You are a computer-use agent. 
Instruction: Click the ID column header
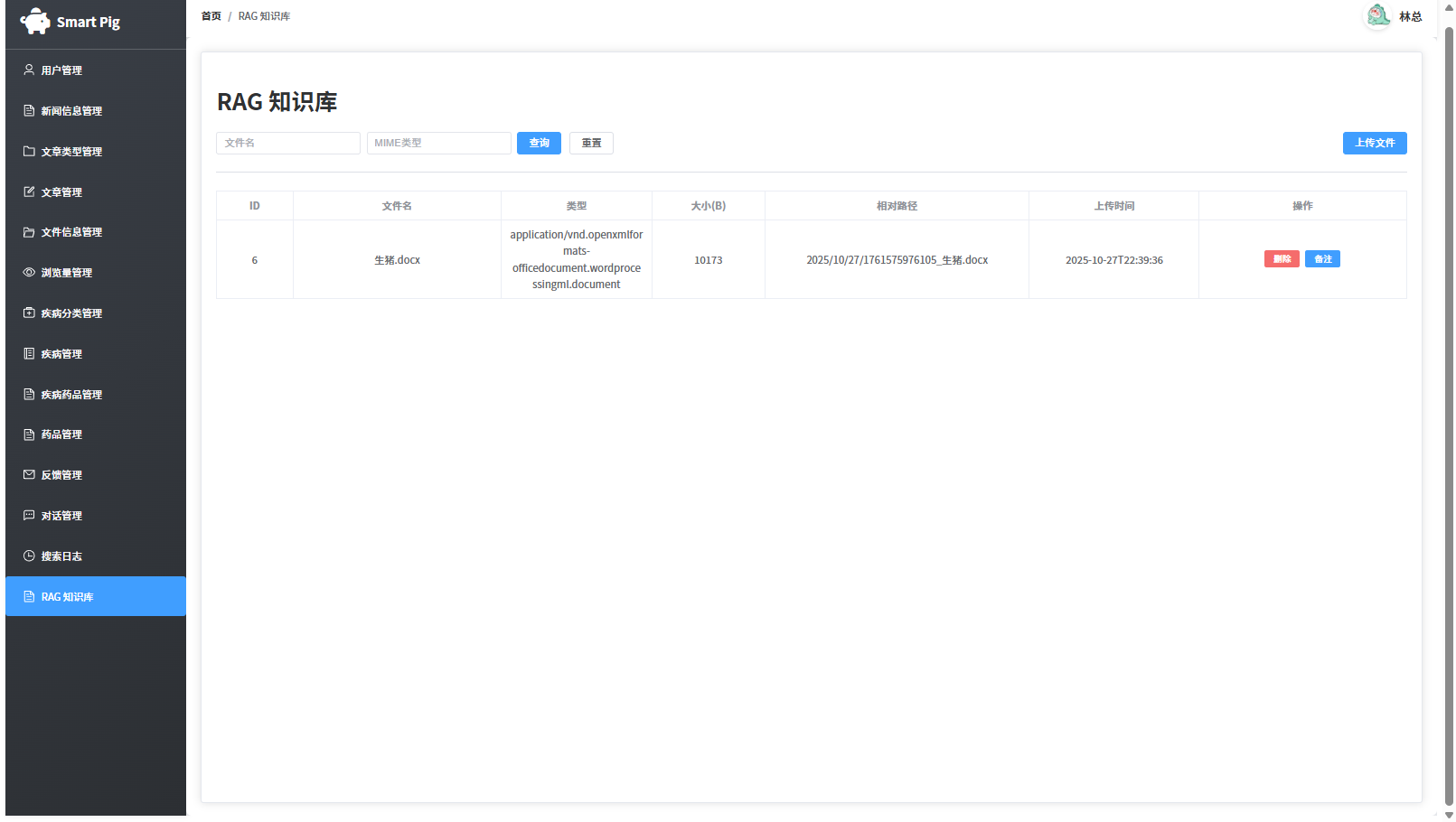click(255, 206)
